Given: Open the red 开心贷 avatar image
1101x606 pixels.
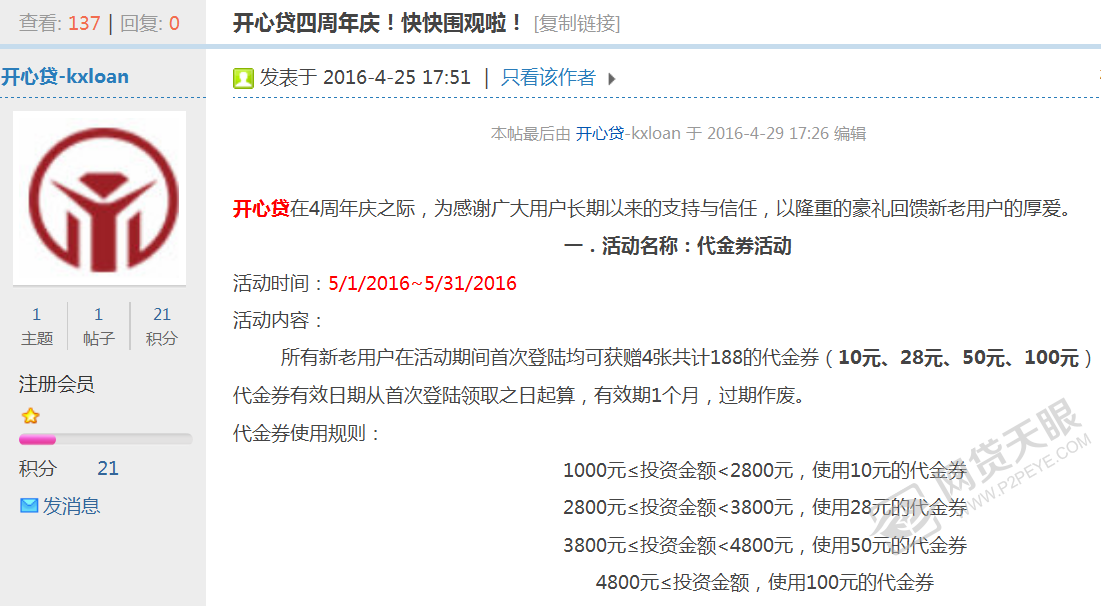Looking at the screenshot, I should tap(100, 198).
